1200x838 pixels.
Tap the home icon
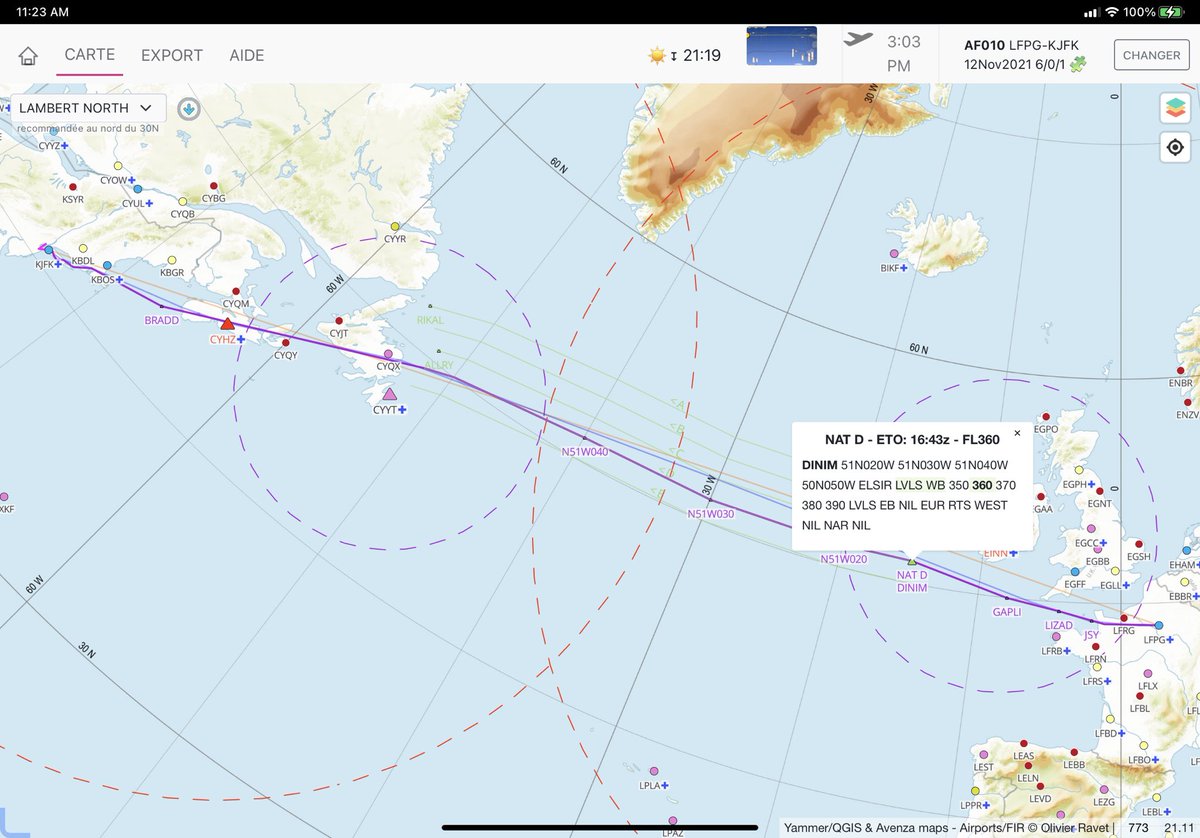click(28, 56)
